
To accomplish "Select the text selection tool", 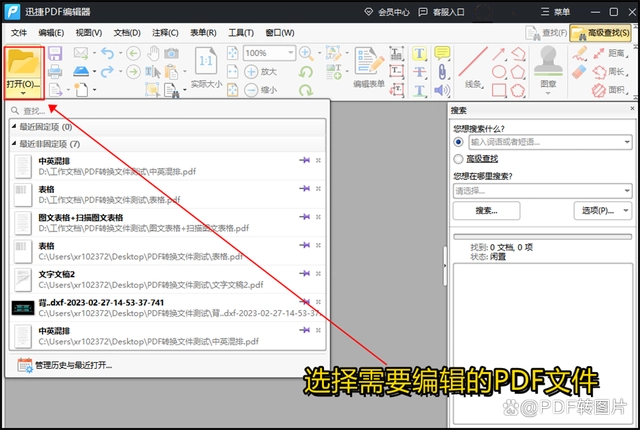I will click(153, 72).
